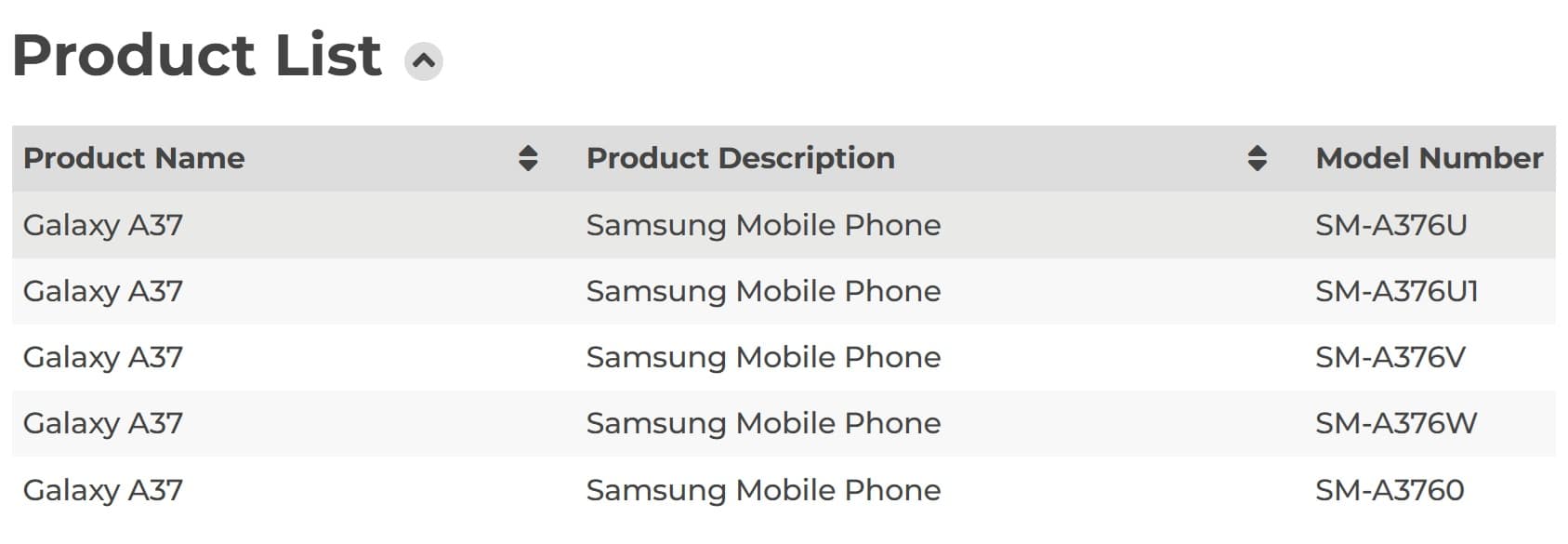The height and width of the screenshot is (544, 1568).
Task: Click the Product Description sort arrows icon
Action: 1257,158
